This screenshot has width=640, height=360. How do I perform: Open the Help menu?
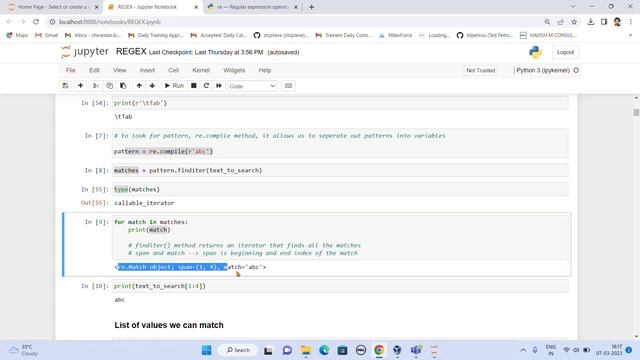point(265,70)
